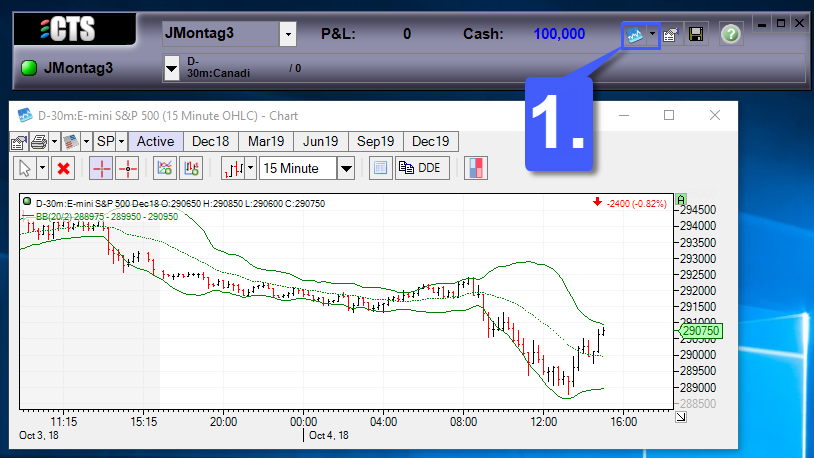Minimize the chart window
Screen dimensions: 814x458
(x=624, y=115)
